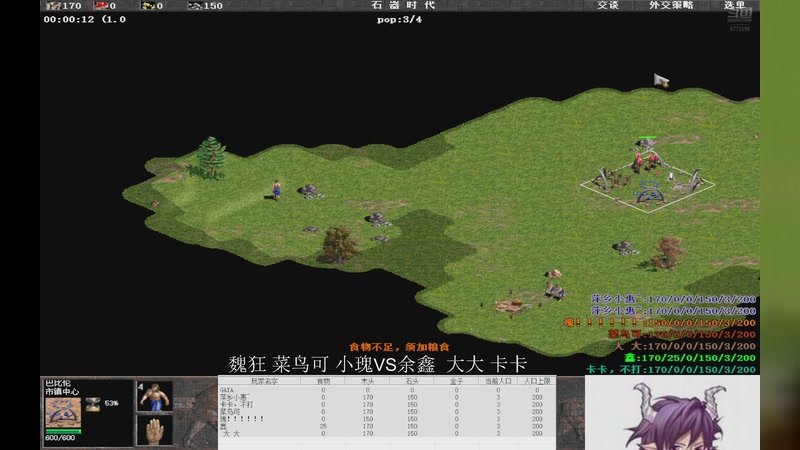Image resolution: width=800 pixels, height=450 pixels.
Task: Click stone mine beside the standing villager
Action: point(310,192)
